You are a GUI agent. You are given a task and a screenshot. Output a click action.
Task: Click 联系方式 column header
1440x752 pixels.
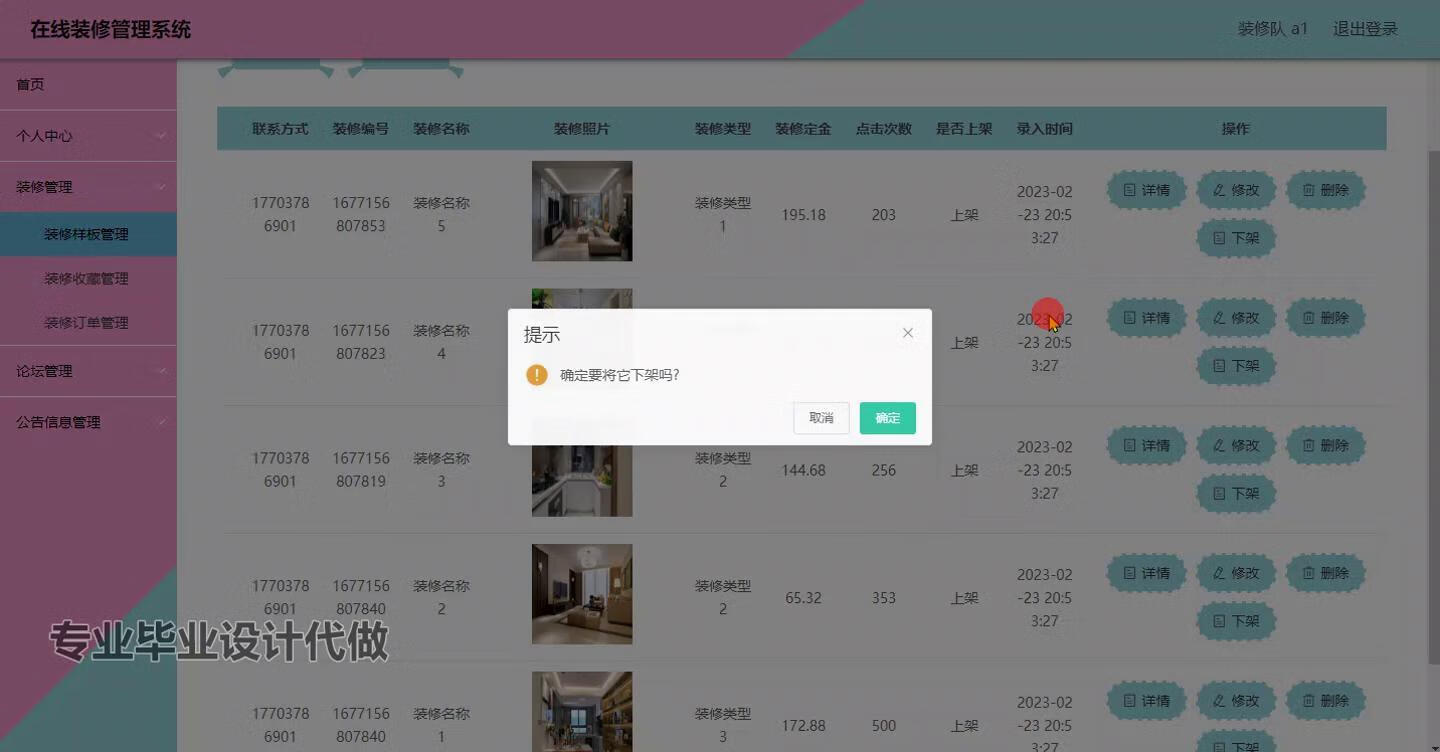(280, 129)
